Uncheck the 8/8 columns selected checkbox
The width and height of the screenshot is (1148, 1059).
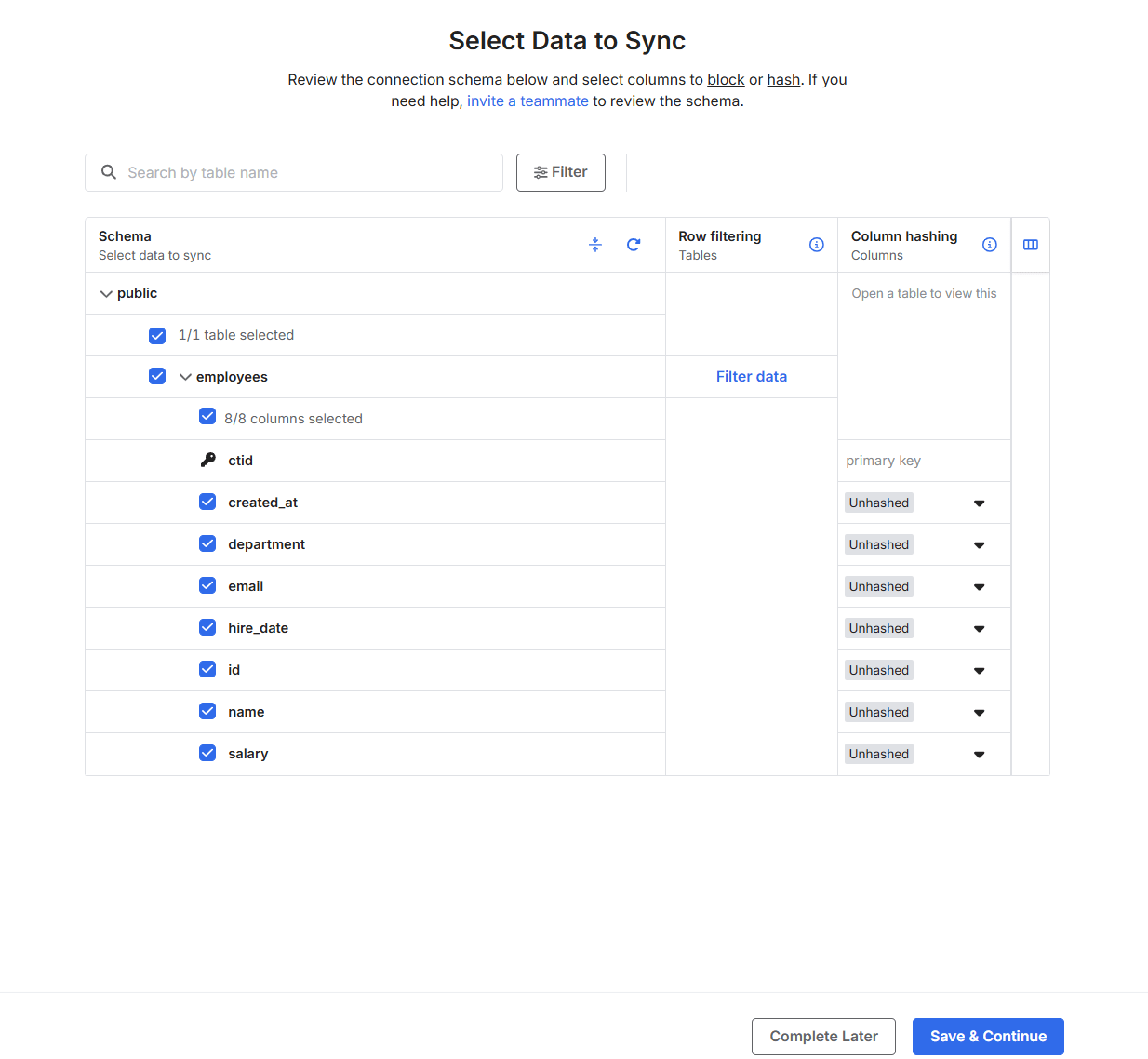[x=207, y=417]
